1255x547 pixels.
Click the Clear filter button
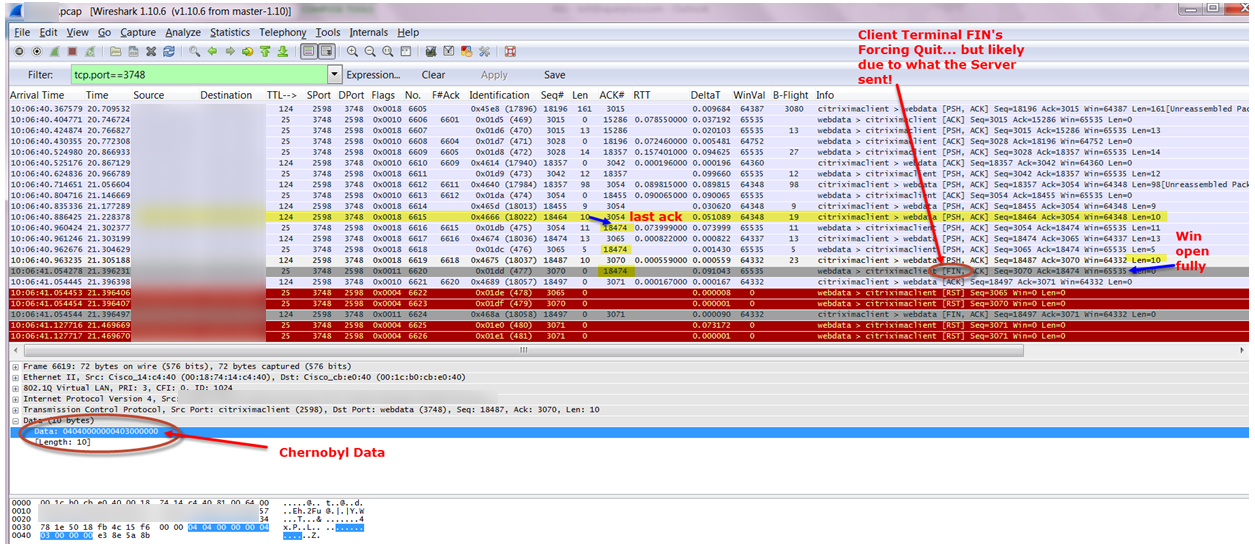pos(433,75)
